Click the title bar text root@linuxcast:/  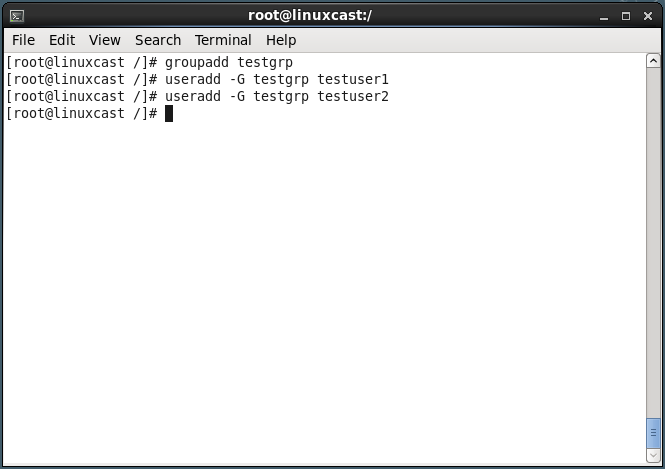310,16
